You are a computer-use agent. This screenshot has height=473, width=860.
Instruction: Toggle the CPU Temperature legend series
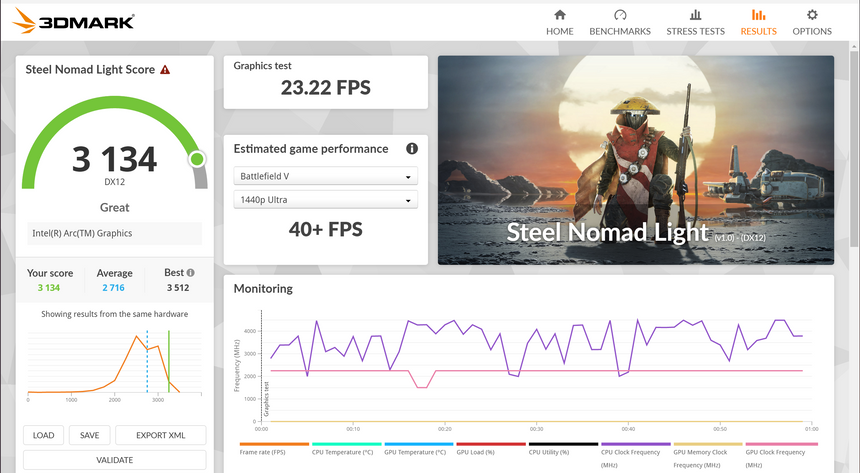(346, 451)
